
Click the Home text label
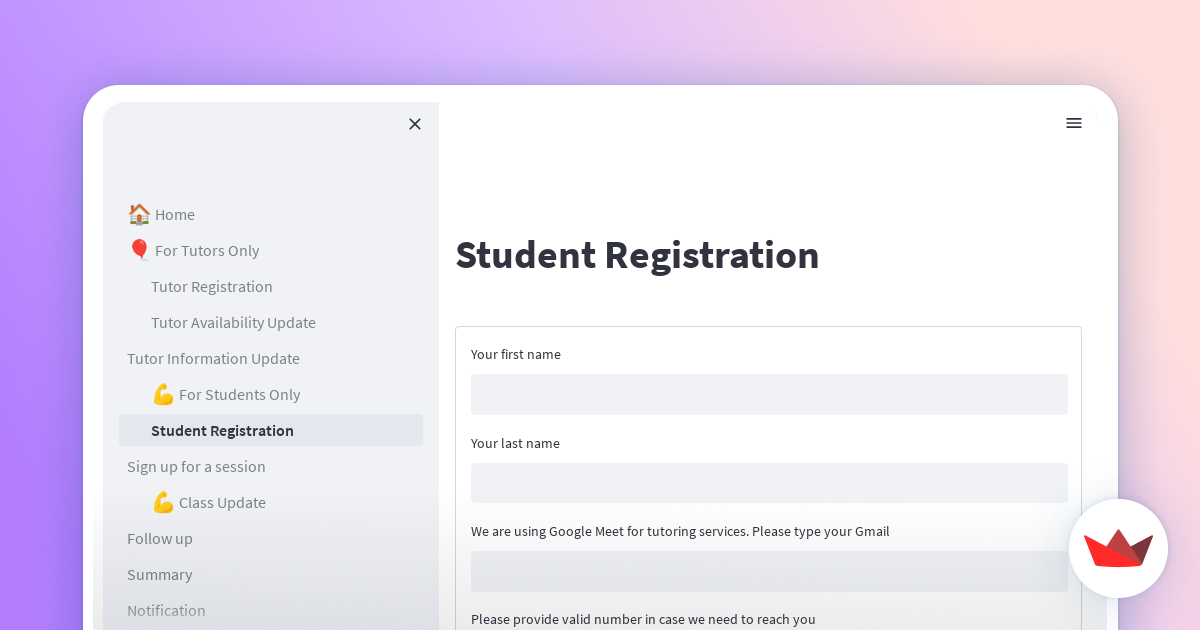coord(175,214)
